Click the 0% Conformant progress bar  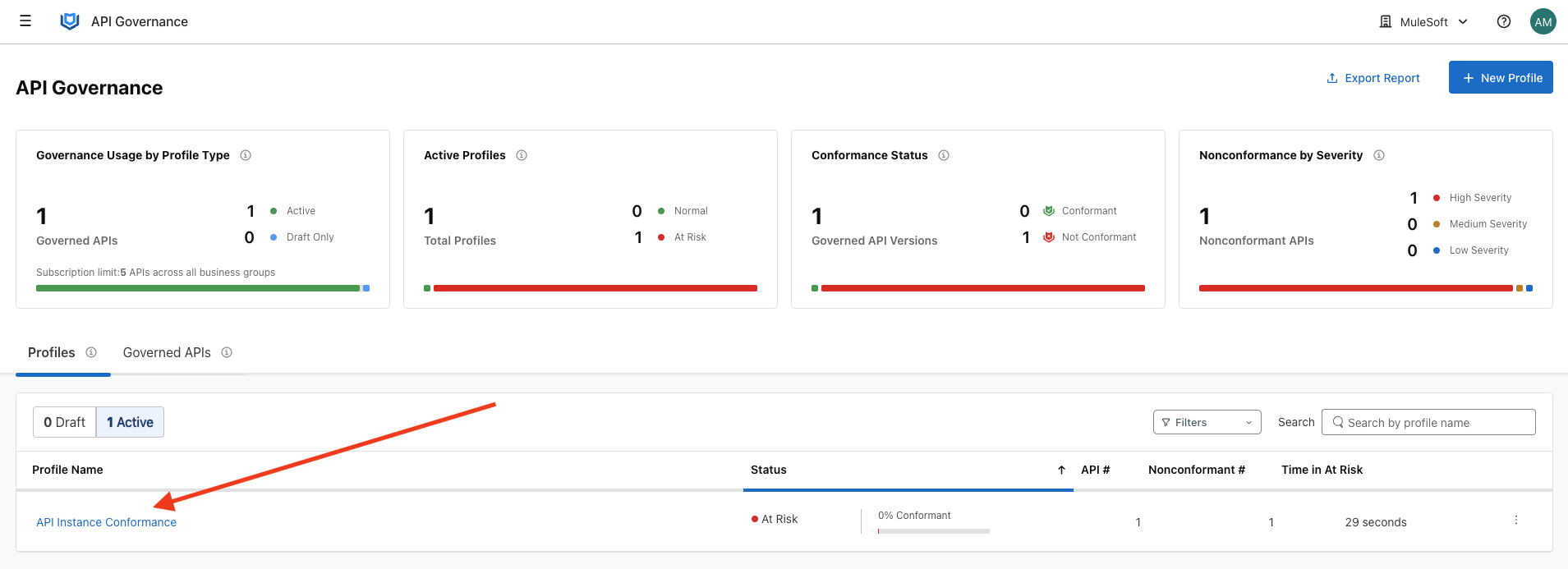pyautogui.click(x=933, y=531)
